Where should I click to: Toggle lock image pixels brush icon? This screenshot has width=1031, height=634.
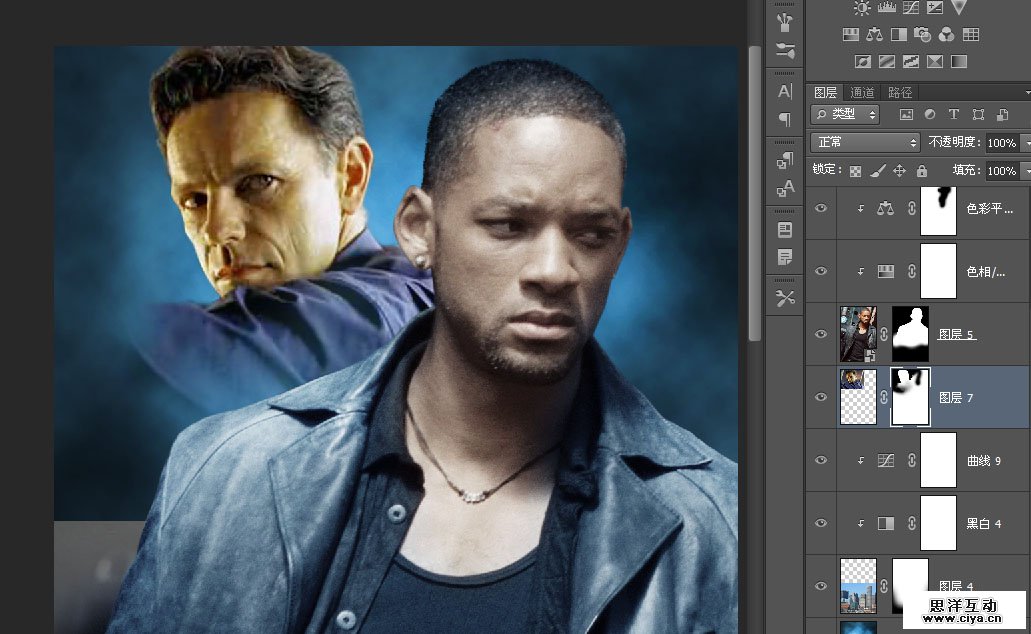[878, 171]
